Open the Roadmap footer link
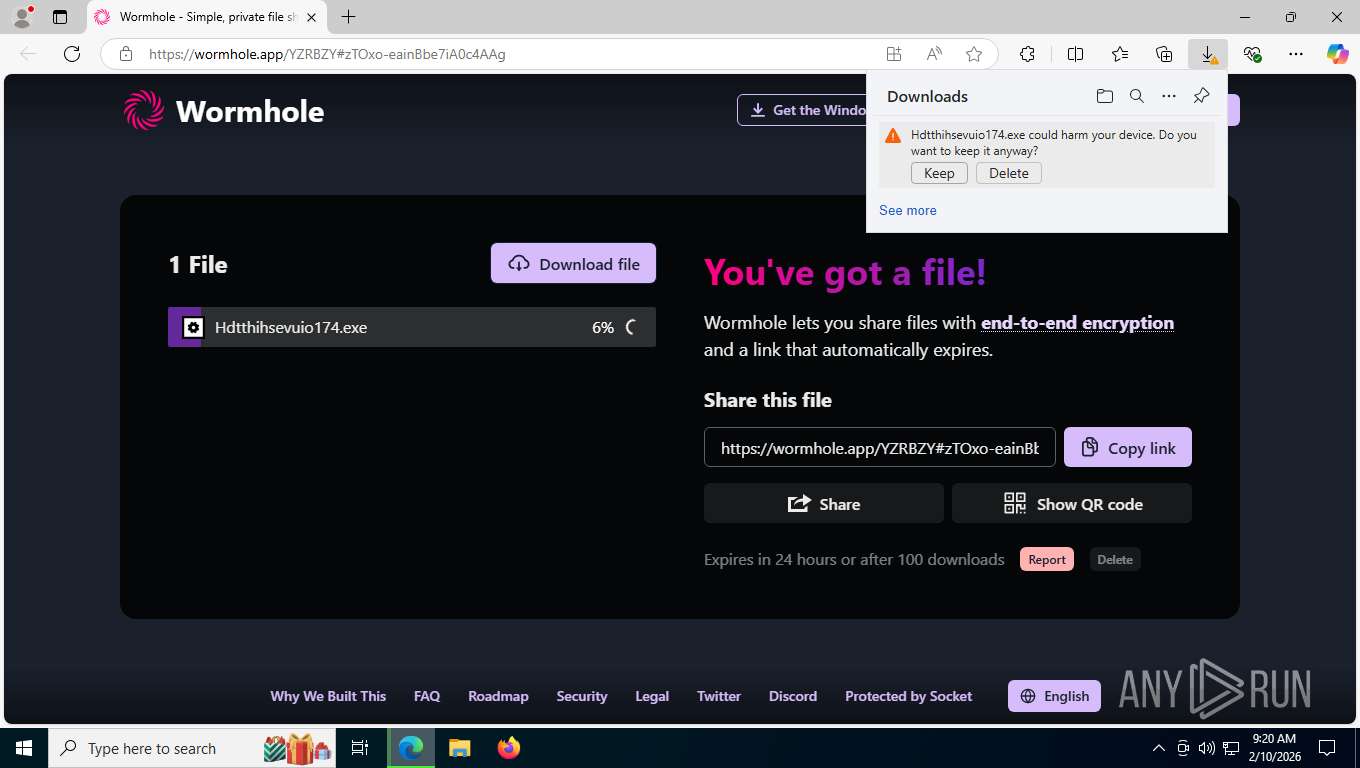The height and width of the screenshot is (768, 1360). [x=498, y=696]
